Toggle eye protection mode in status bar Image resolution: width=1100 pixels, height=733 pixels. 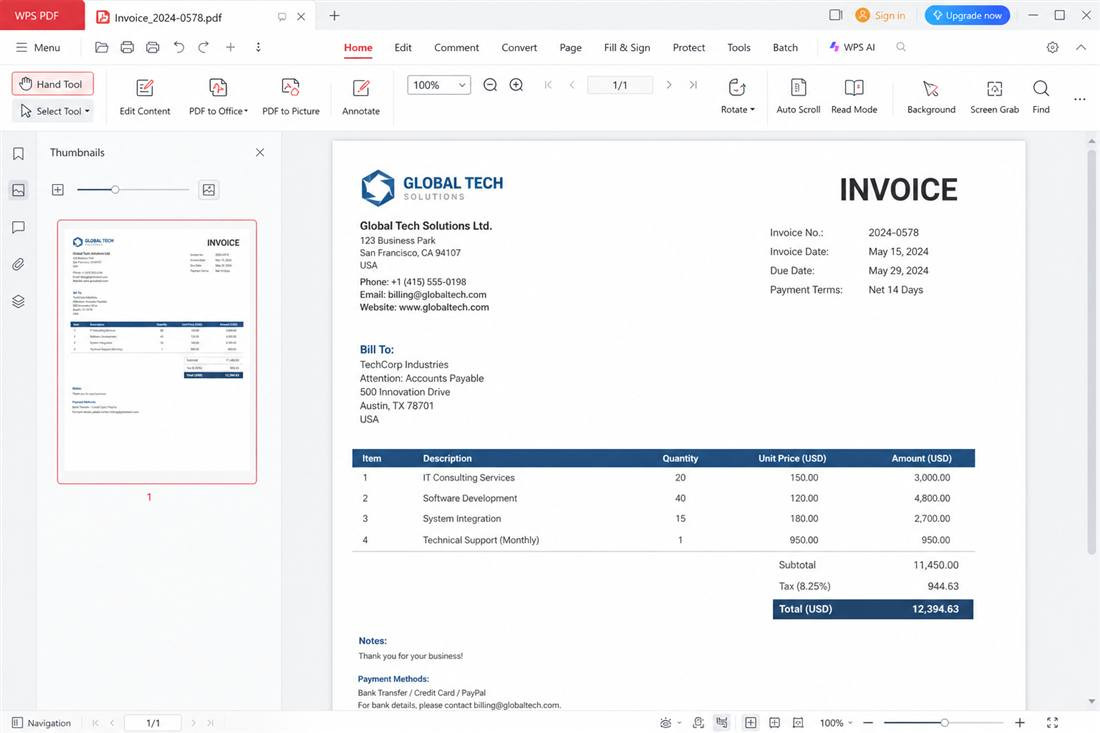coord(665,722)
